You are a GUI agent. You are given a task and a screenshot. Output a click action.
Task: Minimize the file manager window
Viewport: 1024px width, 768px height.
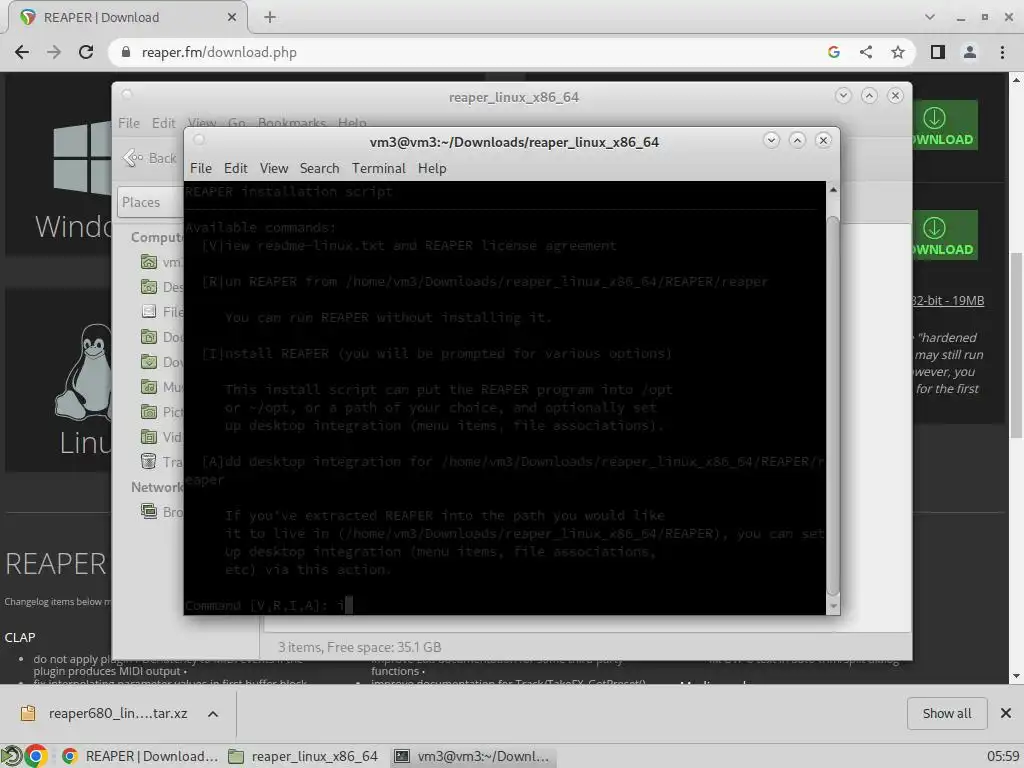[843, 95]
